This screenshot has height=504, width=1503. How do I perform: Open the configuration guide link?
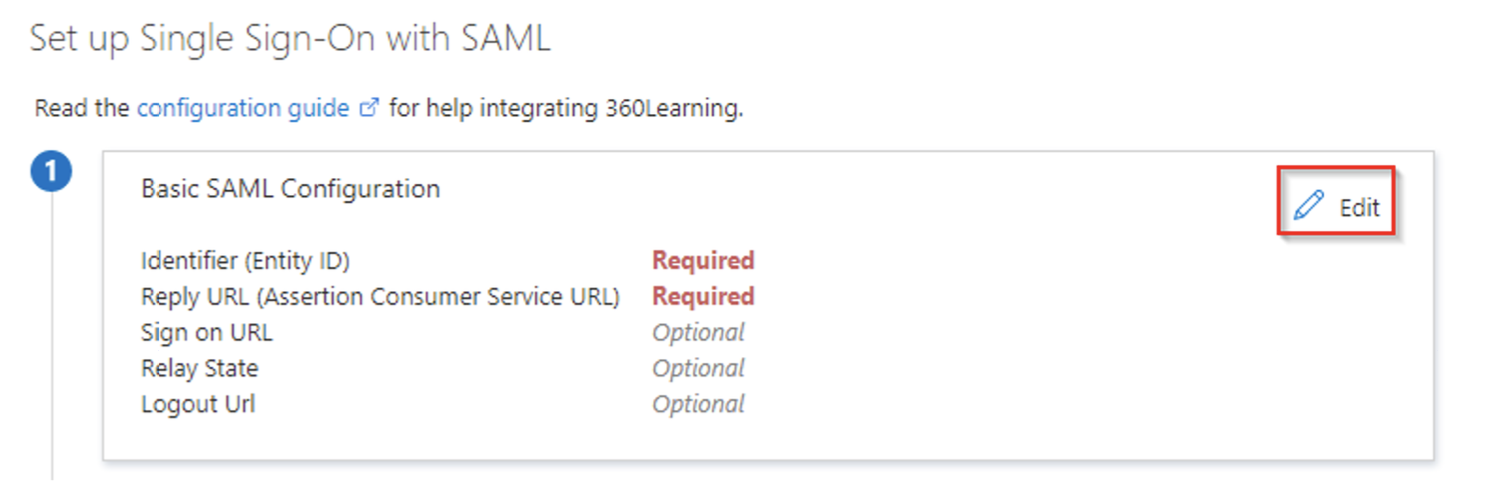(243, 107)
